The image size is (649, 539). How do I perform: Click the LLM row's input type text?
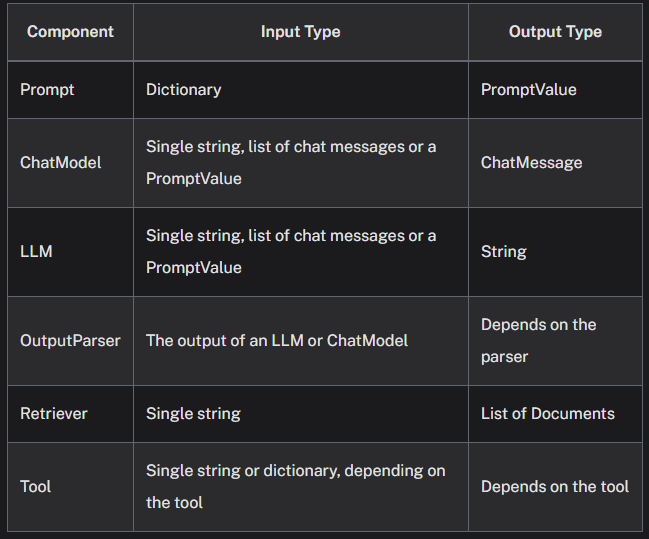[291, 251]
